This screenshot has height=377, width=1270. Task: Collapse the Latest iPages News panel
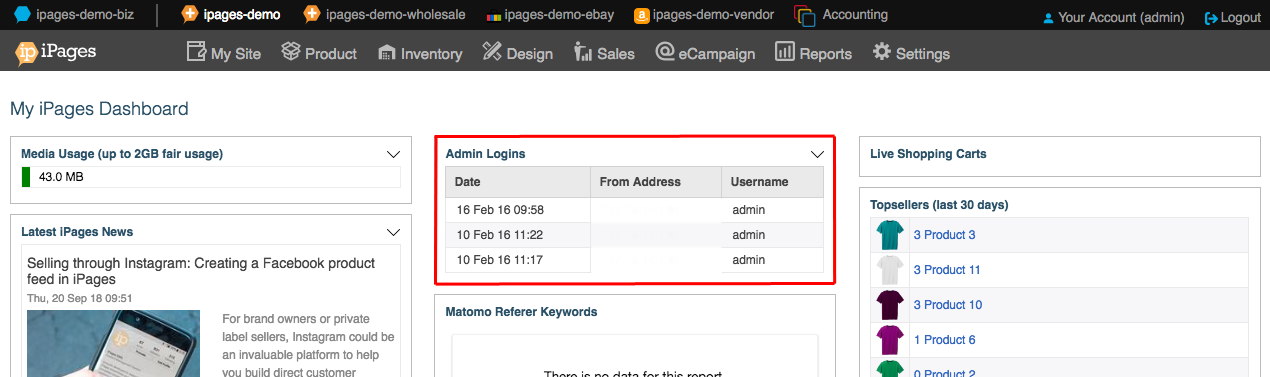[x=393, y=232]
